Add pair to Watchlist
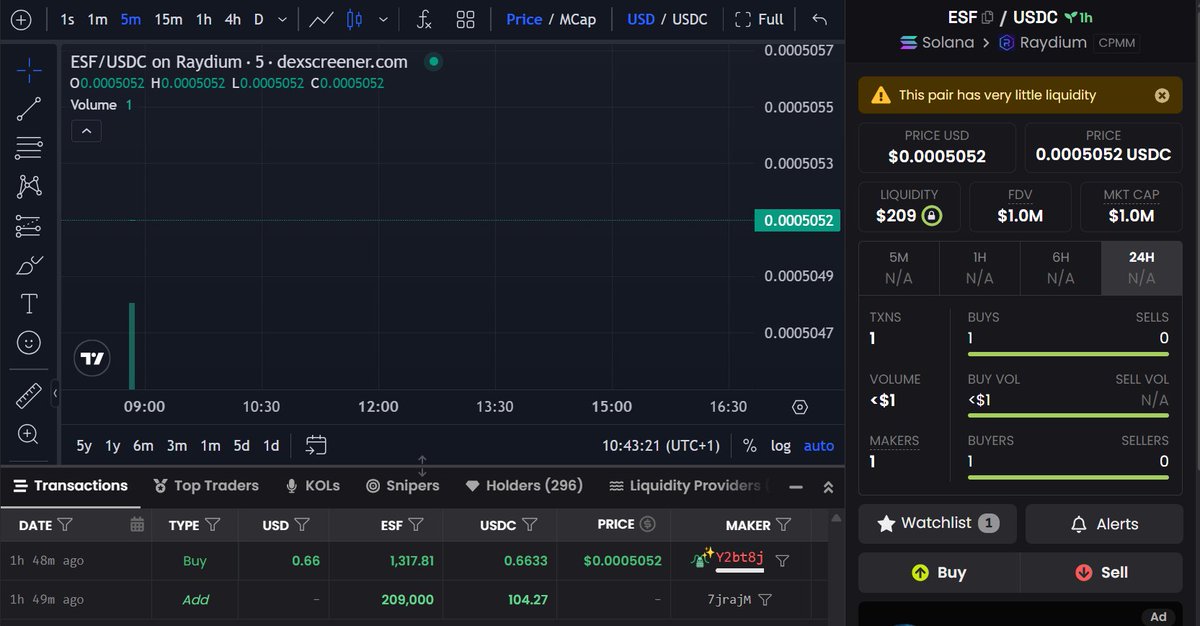 937,523
